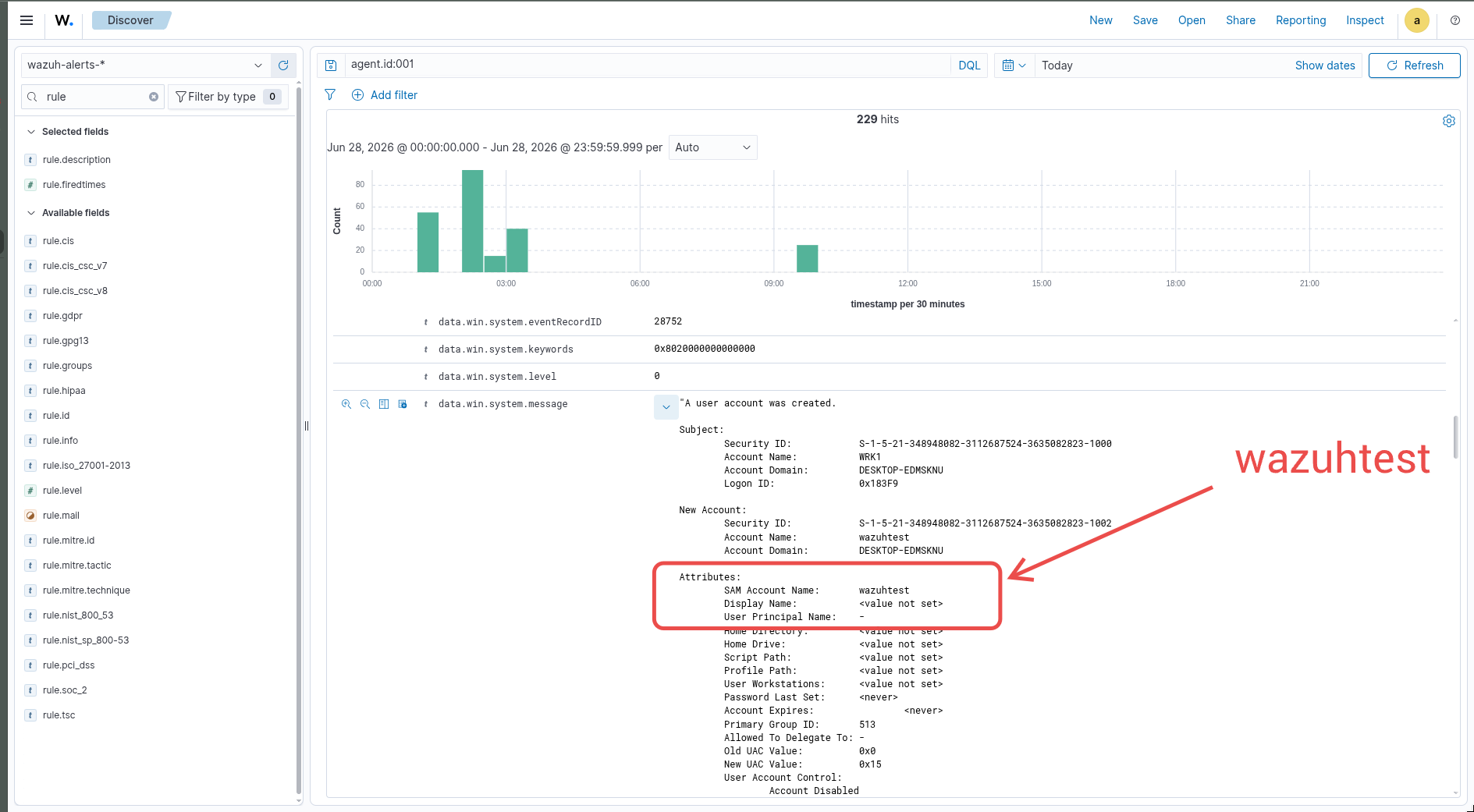Click the rule.hipaa field type icon
The width and height of the screenshot is (1474, 812).
(30, 391)
